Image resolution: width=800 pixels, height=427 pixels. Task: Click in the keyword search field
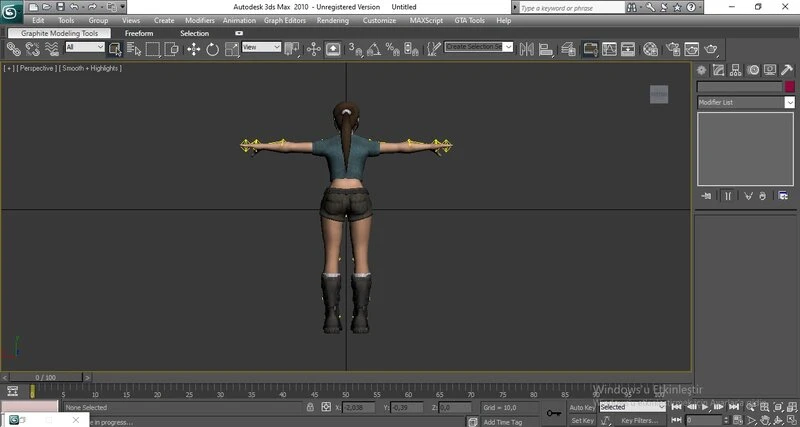(571, 8)
